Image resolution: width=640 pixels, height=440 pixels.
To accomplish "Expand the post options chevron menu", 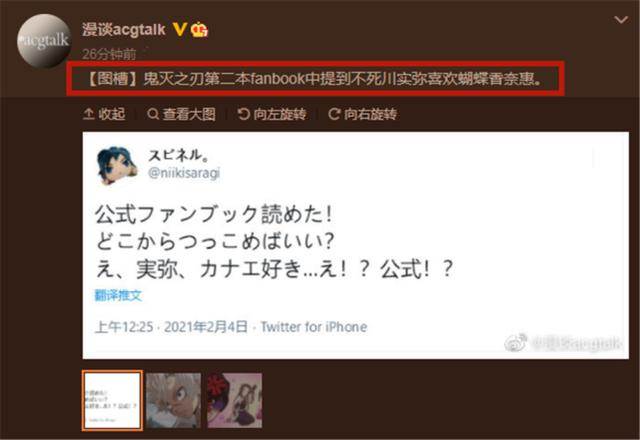I will point(621,20).
